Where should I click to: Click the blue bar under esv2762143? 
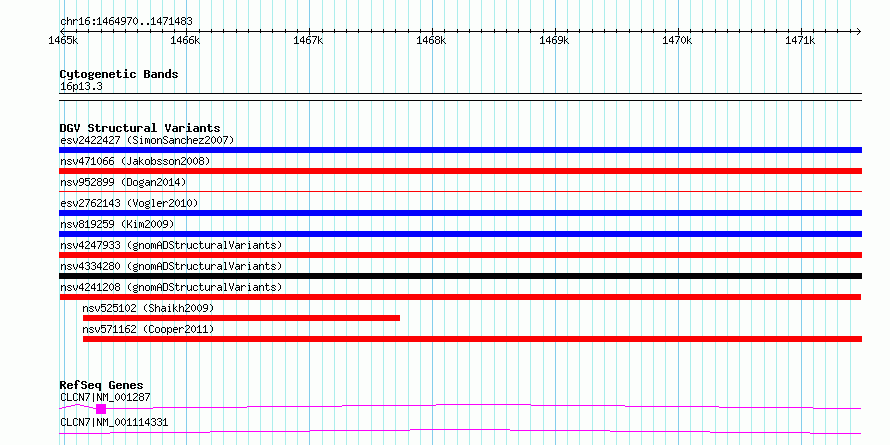pyautogui.click(x=460, y=213)
